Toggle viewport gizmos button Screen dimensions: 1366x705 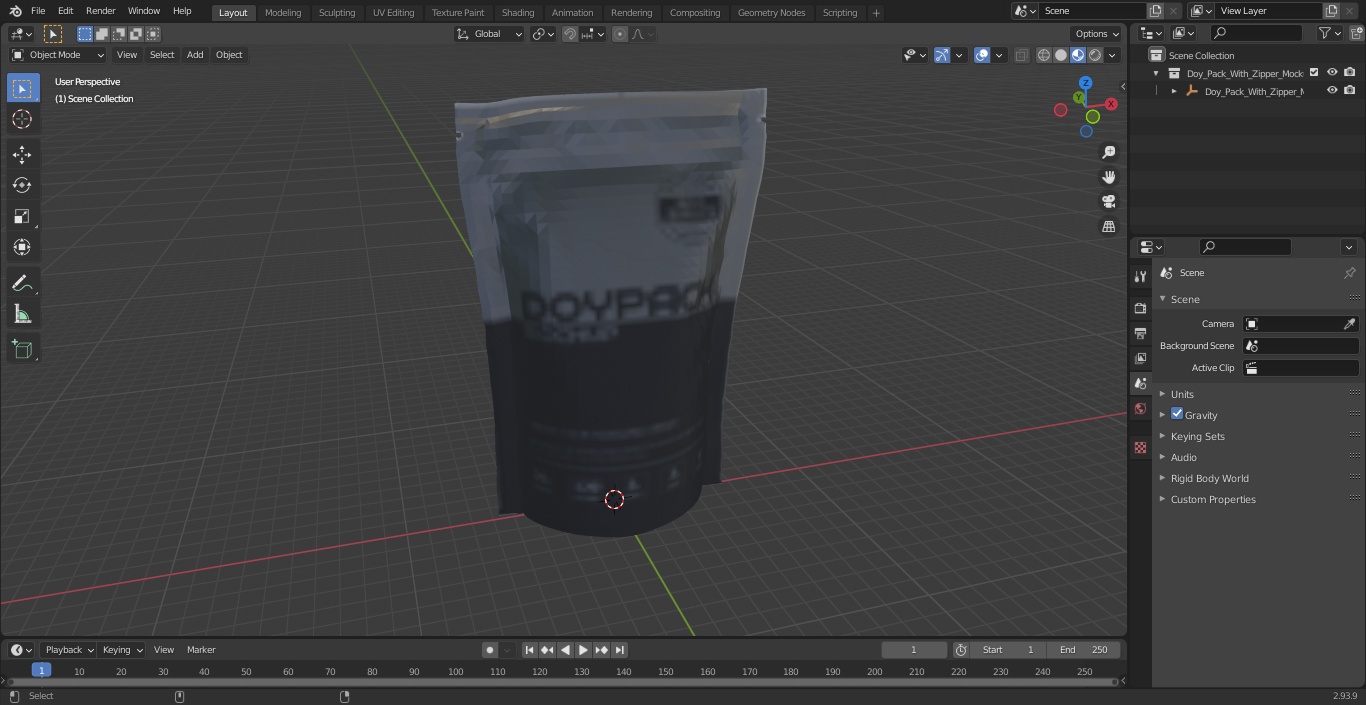coord(942,55)
